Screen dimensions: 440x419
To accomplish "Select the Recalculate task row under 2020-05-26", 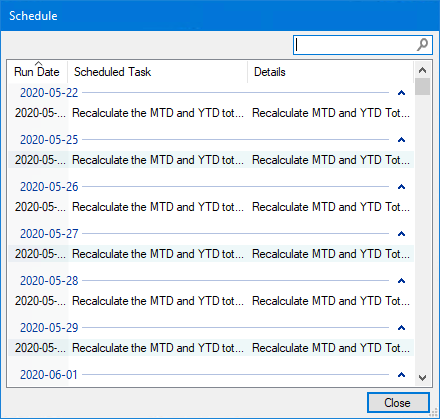I will click(x=211, y=207).
